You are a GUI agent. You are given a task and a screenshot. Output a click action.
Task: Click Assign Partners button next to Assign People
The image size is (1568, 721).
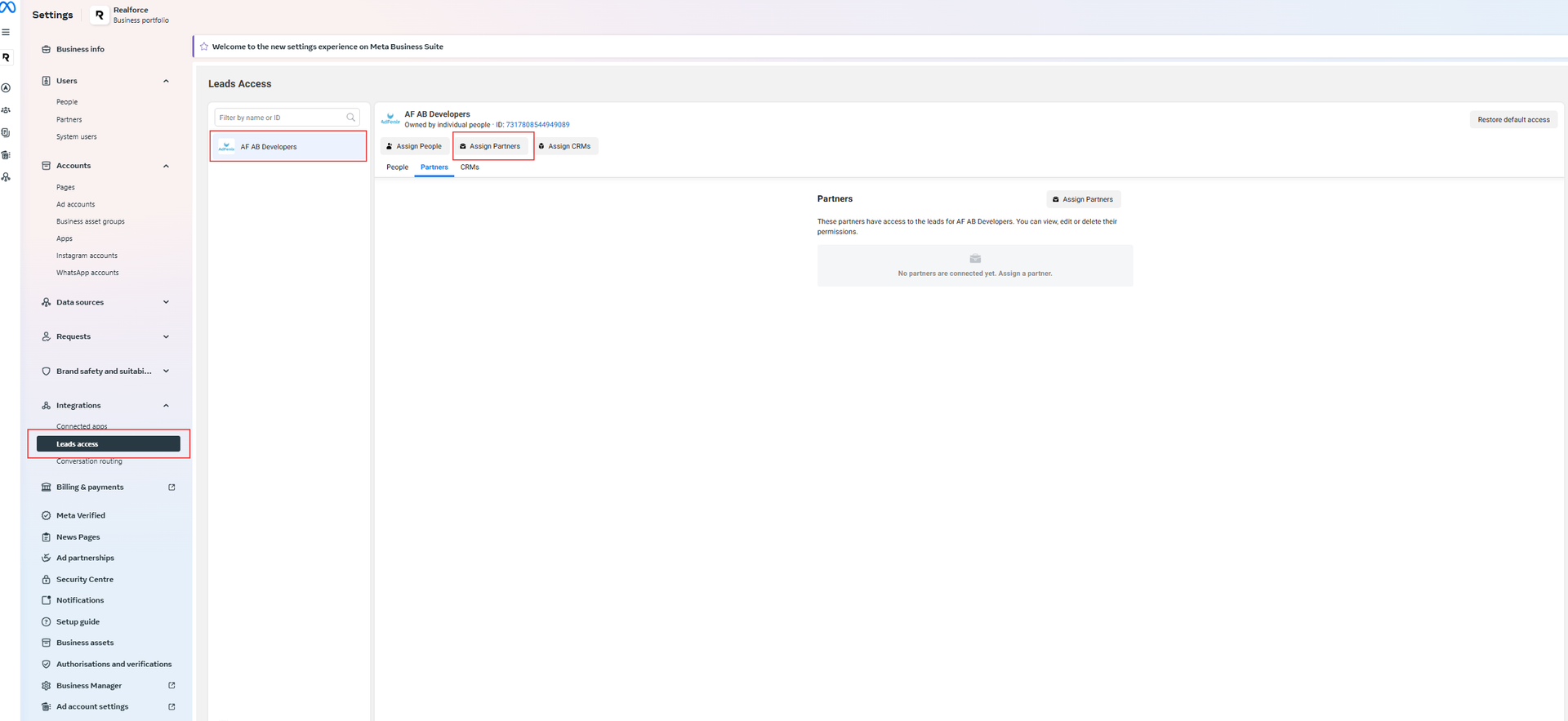pyautogui.click(x=490, y=146)
